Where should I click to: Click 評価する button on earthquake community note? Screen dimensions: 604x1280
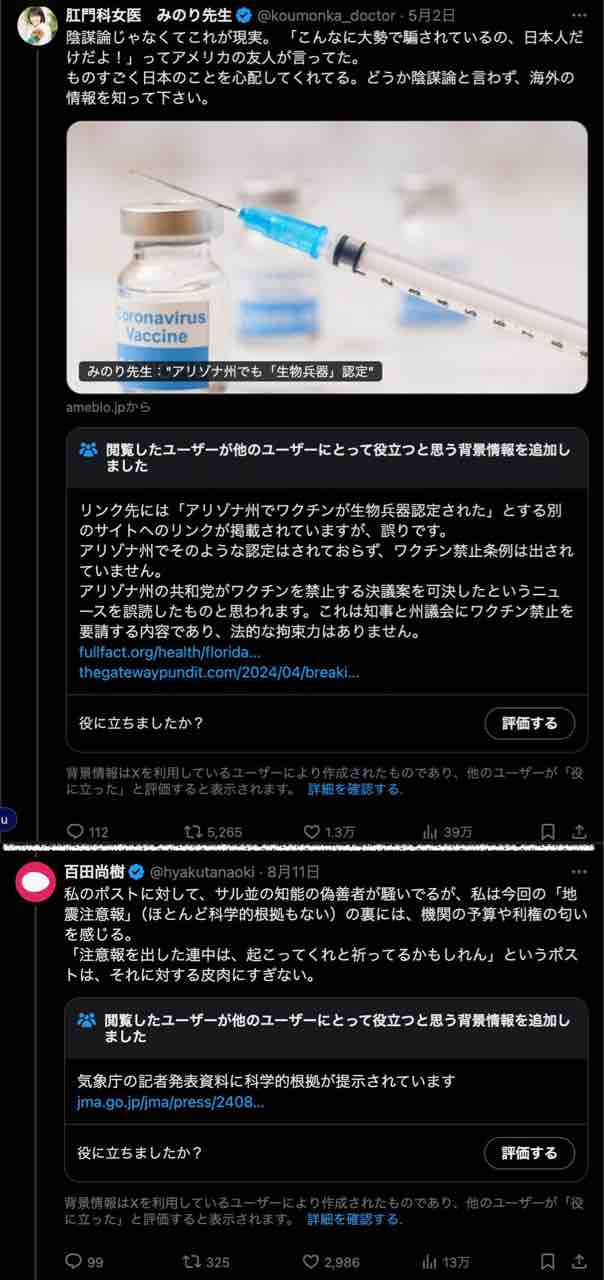(530, 1152)
